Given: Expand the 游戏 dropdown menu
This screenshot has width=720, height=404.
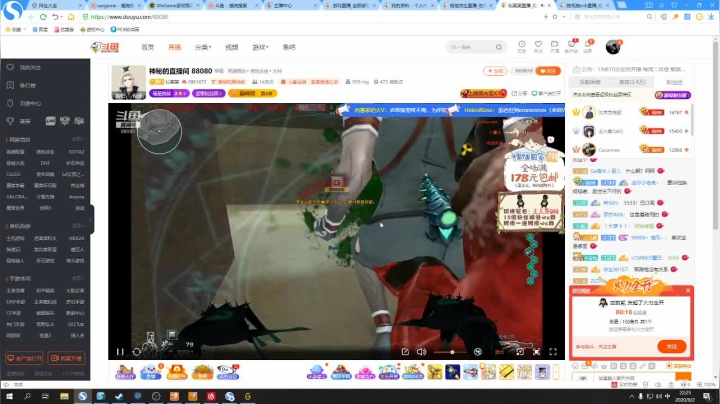Looking at the screenshot, I should (260, 47).
